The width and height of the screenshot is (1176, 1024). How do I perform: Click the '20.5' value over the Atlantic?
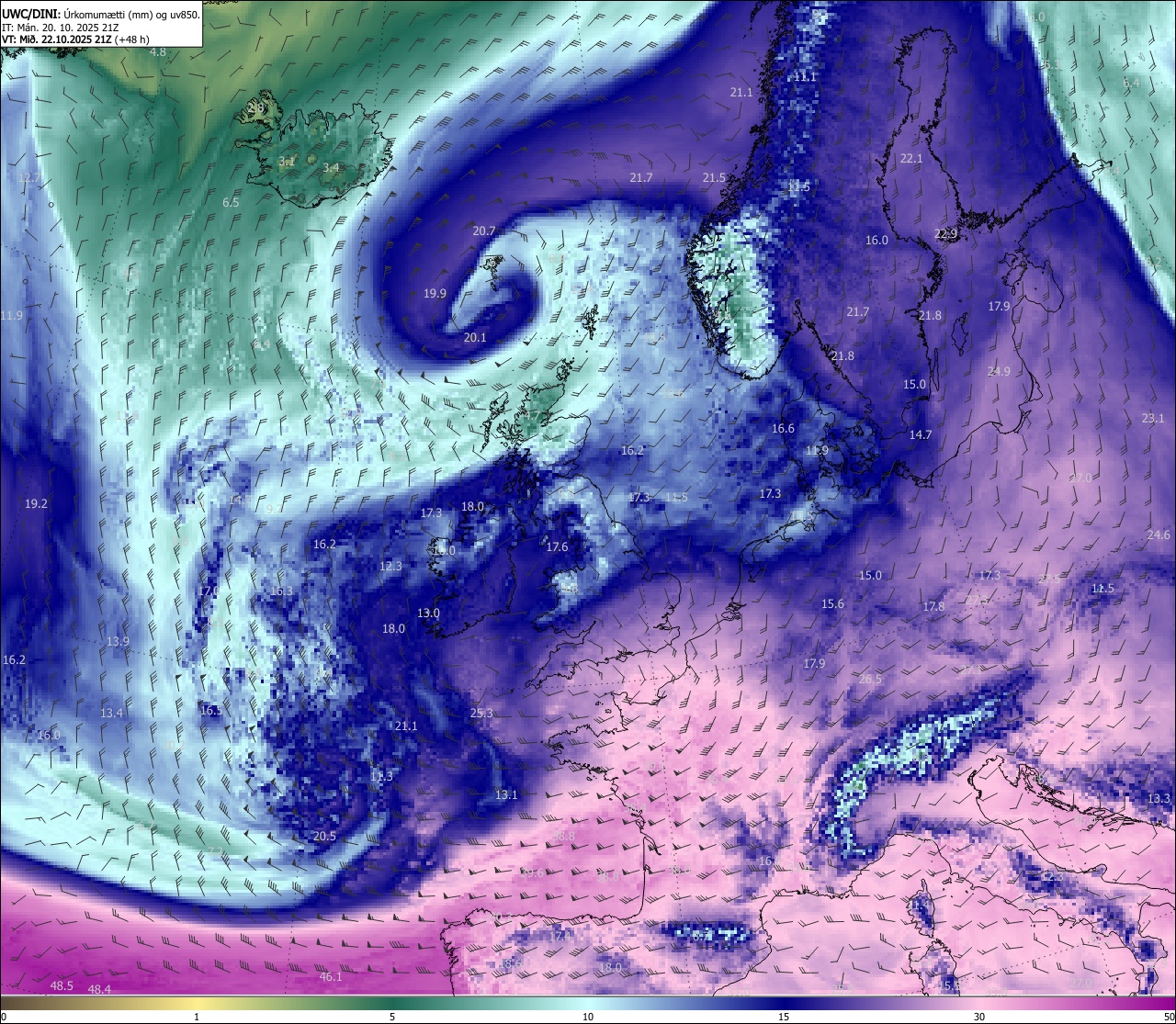point(325,837)
